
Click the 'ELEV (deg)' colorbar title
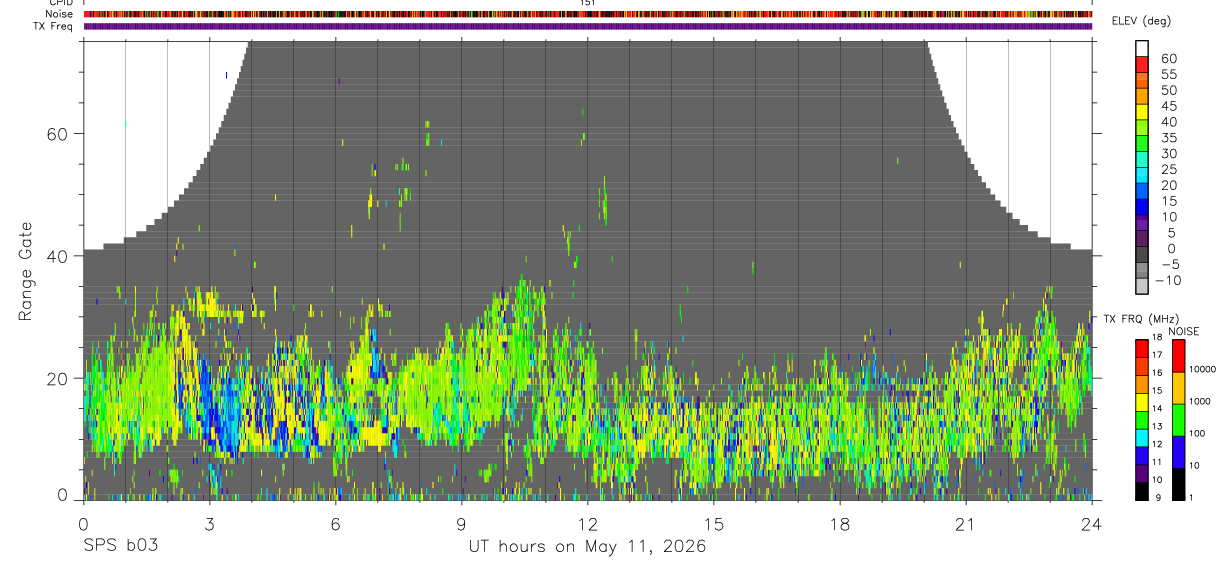(x=1141, y=21)
